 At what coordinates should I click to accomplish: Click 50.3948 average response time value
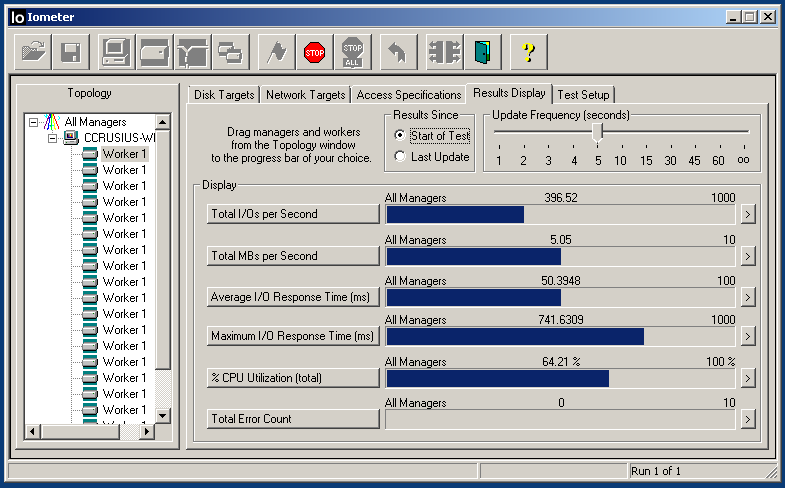(x=561, y=281)
